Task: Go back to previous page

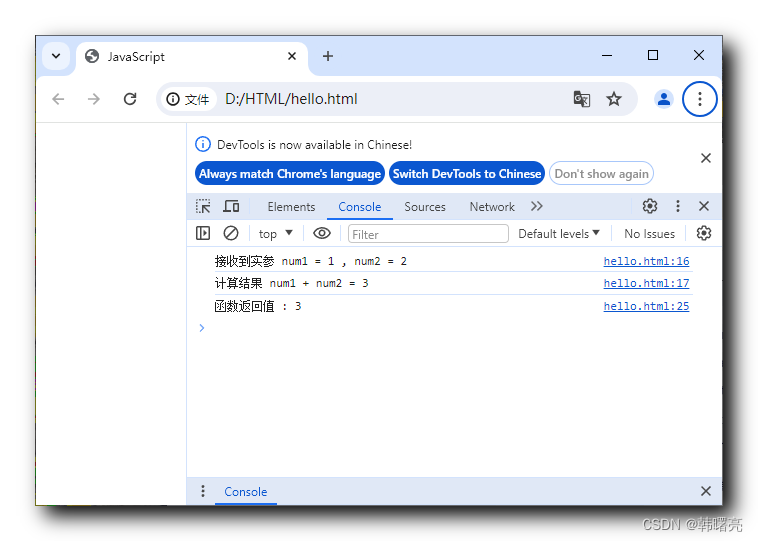Action: click(x=58, y=99)
